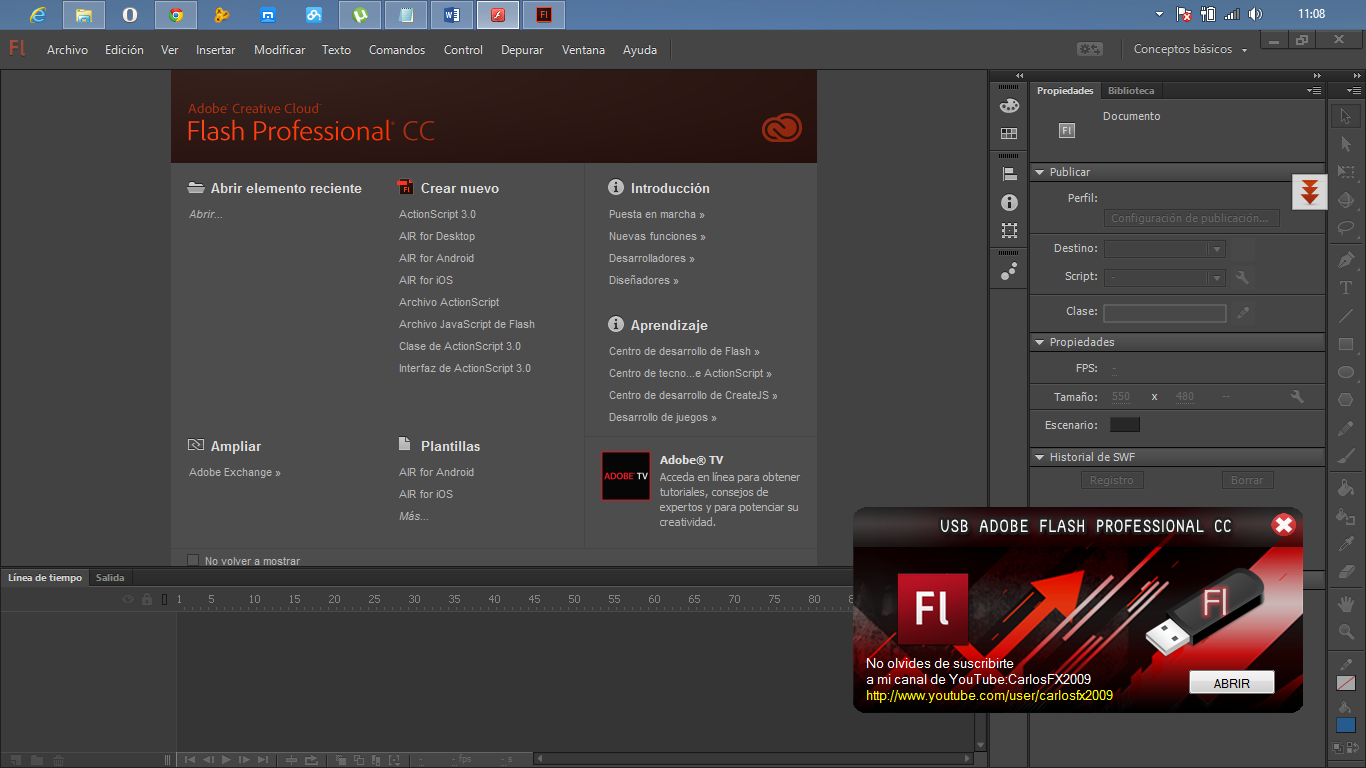Collapse the Publicar section

(1040, 172)
